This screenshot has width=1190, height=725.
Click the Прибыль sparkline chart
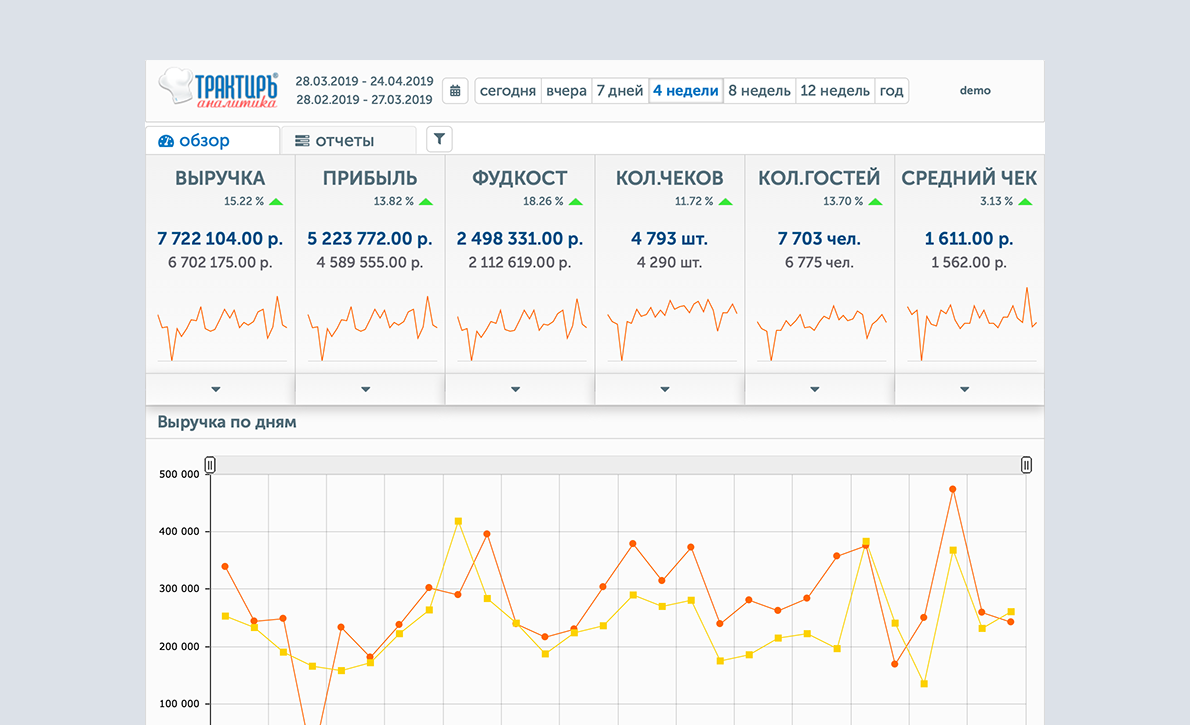370,328
